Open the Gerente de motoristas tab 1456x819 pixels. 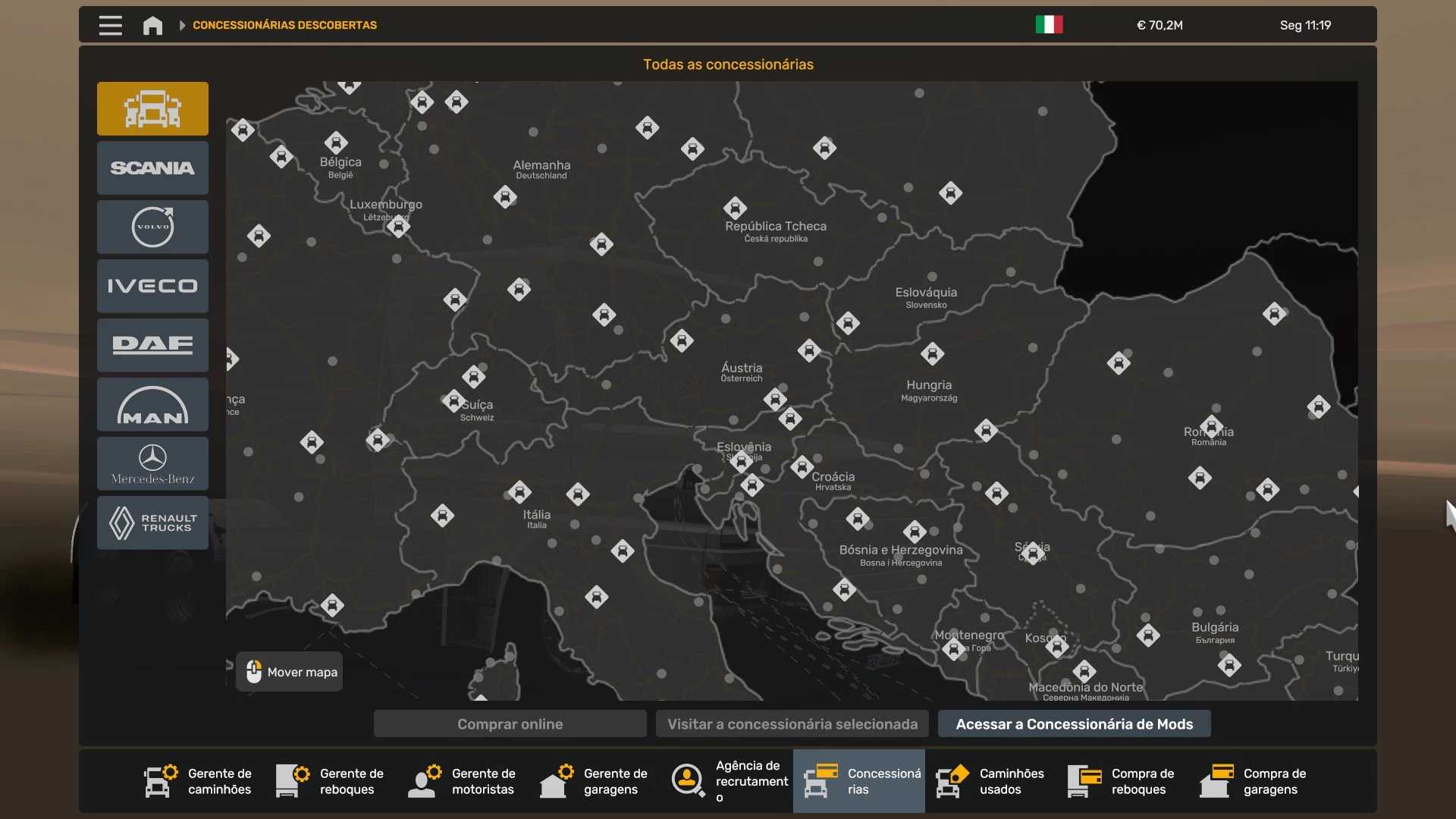click(x=463, y=781)
